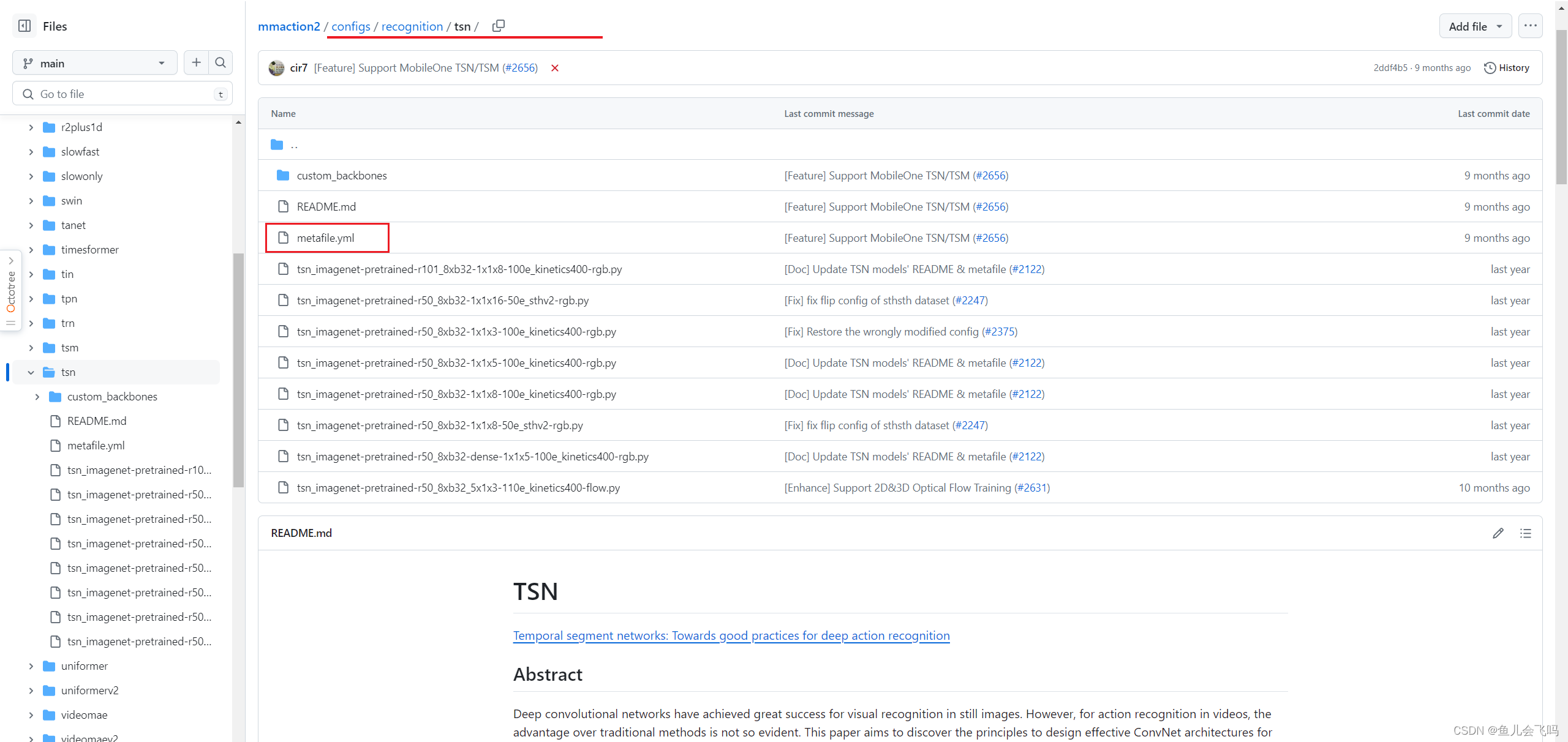Open metafile.yml from the file list

point(325,238)
